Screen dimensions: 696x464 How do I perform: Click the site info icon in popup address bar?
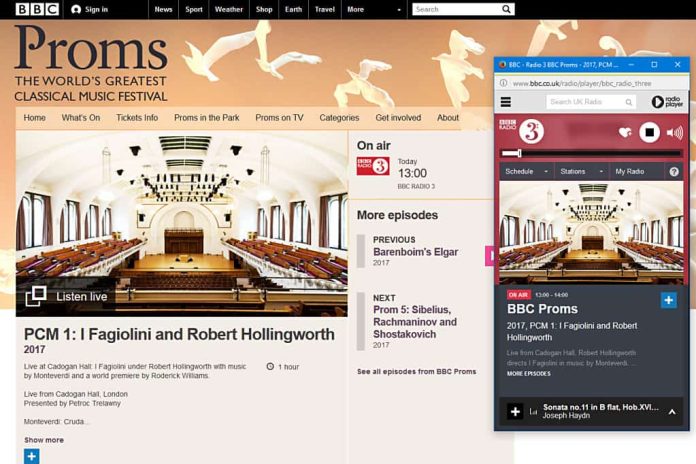(503, 83)
